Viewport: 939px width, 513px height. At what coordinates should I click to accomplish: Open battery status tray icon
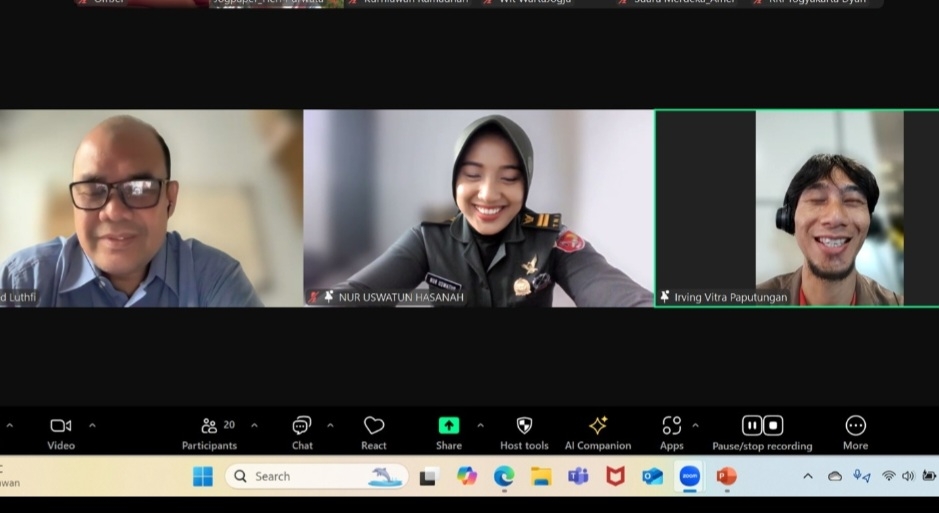929,476
